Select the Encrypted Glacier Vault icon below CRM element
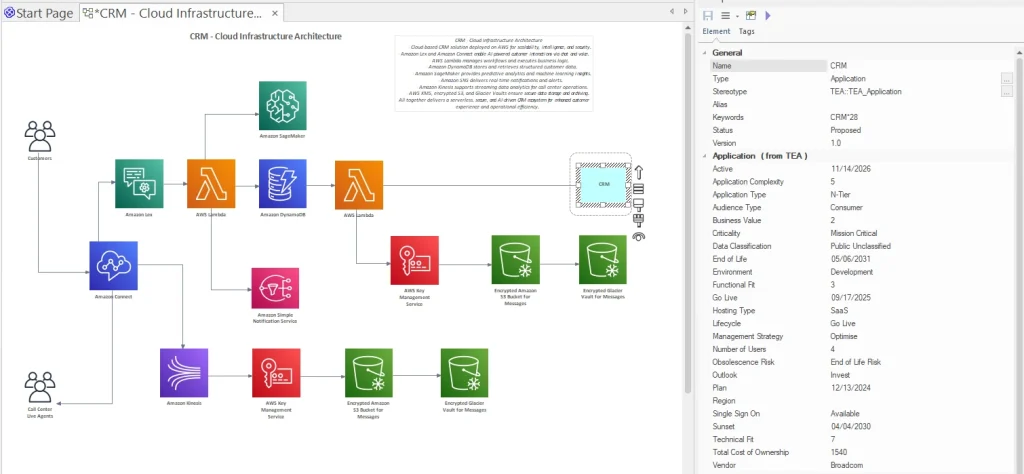Image resolution: width=1024 pixels, height=474 pixels. point(603,260)
